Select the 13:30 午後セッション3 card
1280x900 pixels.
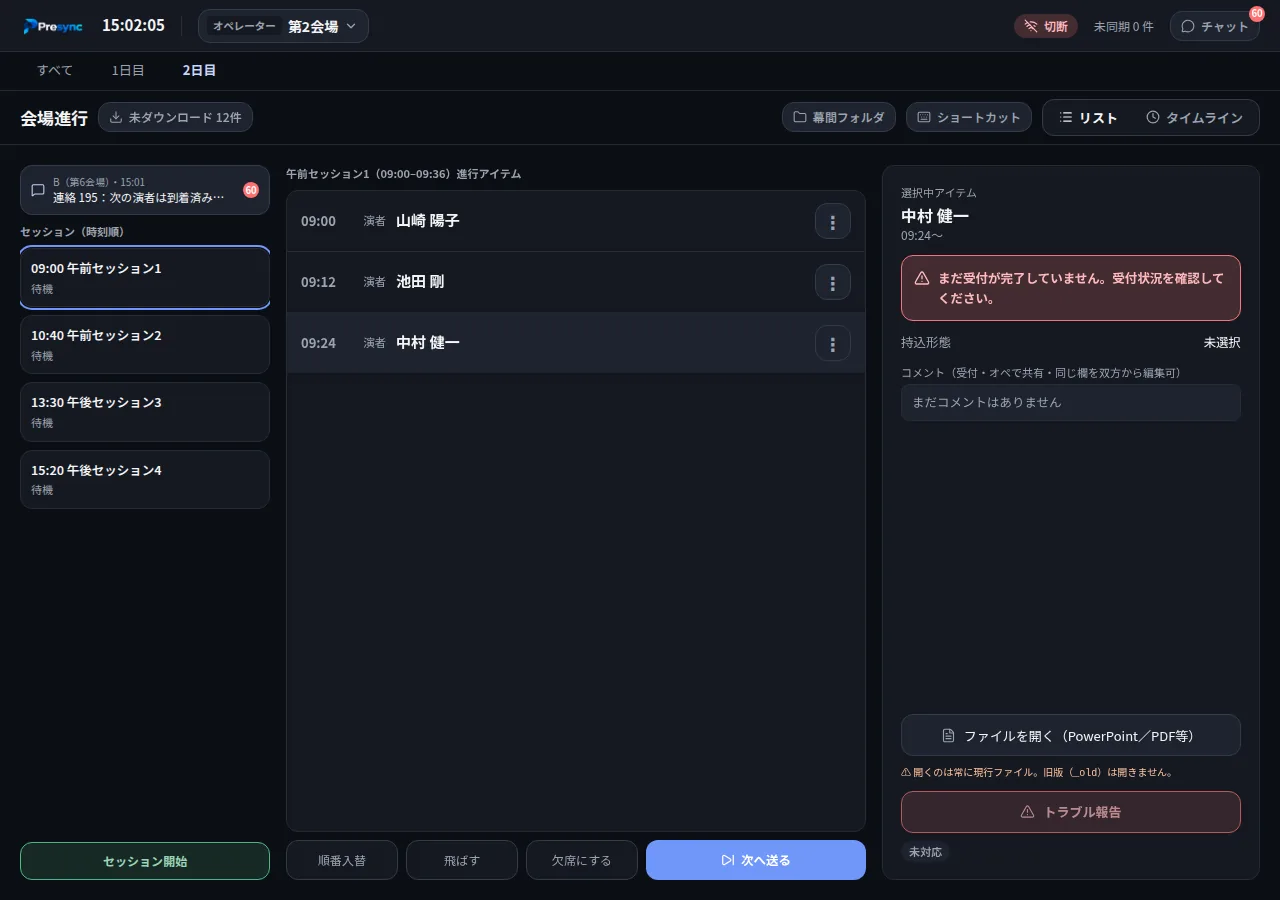(x=145, y=412)
